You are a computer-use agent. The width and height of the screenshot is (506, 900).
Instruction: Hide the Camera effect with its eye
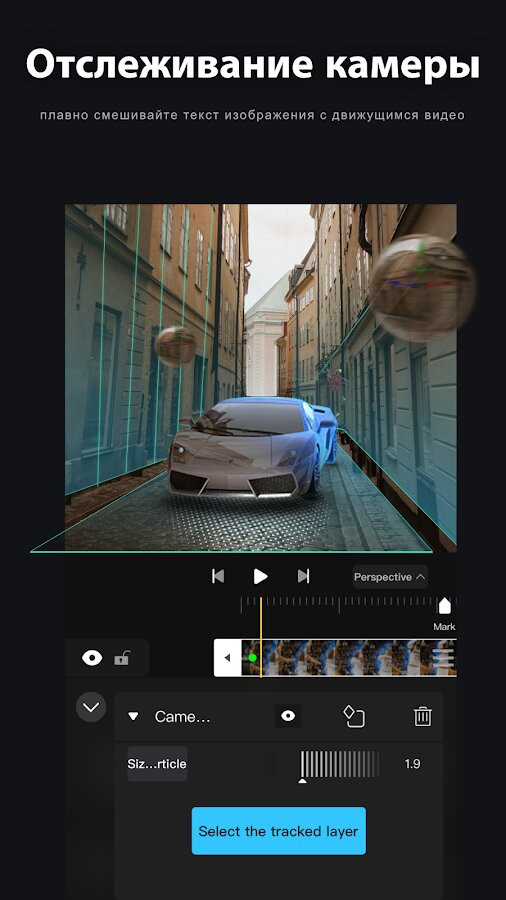(288, 716)
